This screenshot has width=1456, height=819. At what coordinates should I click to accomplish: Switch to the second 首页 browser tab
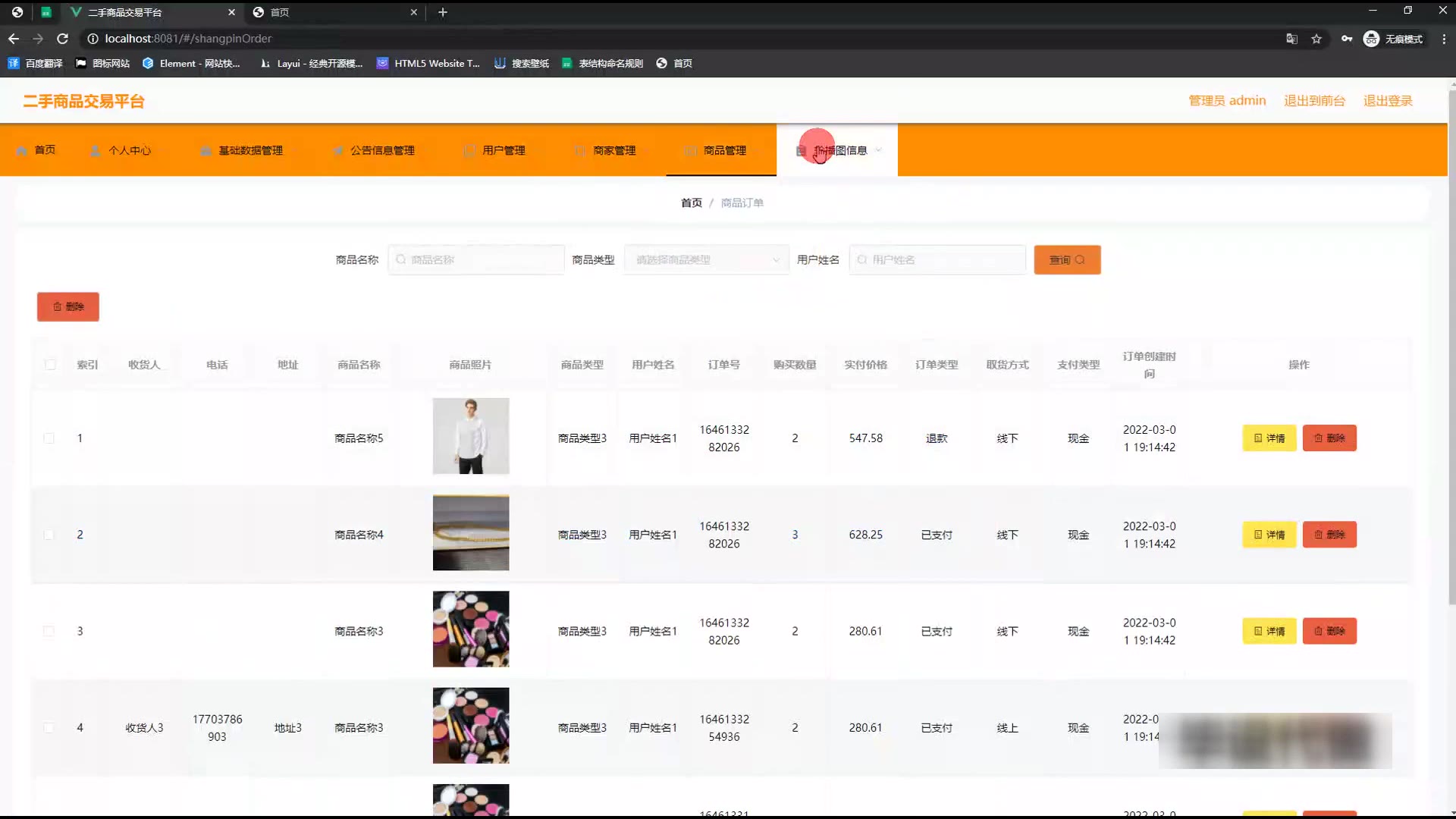(334, 12)
